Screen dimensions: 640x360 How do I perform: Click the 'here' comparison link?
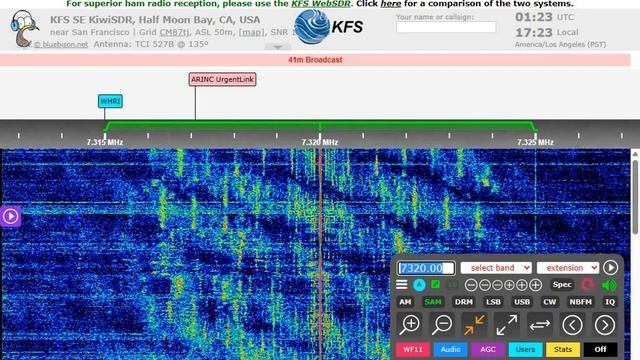click(x=391, y=4)
